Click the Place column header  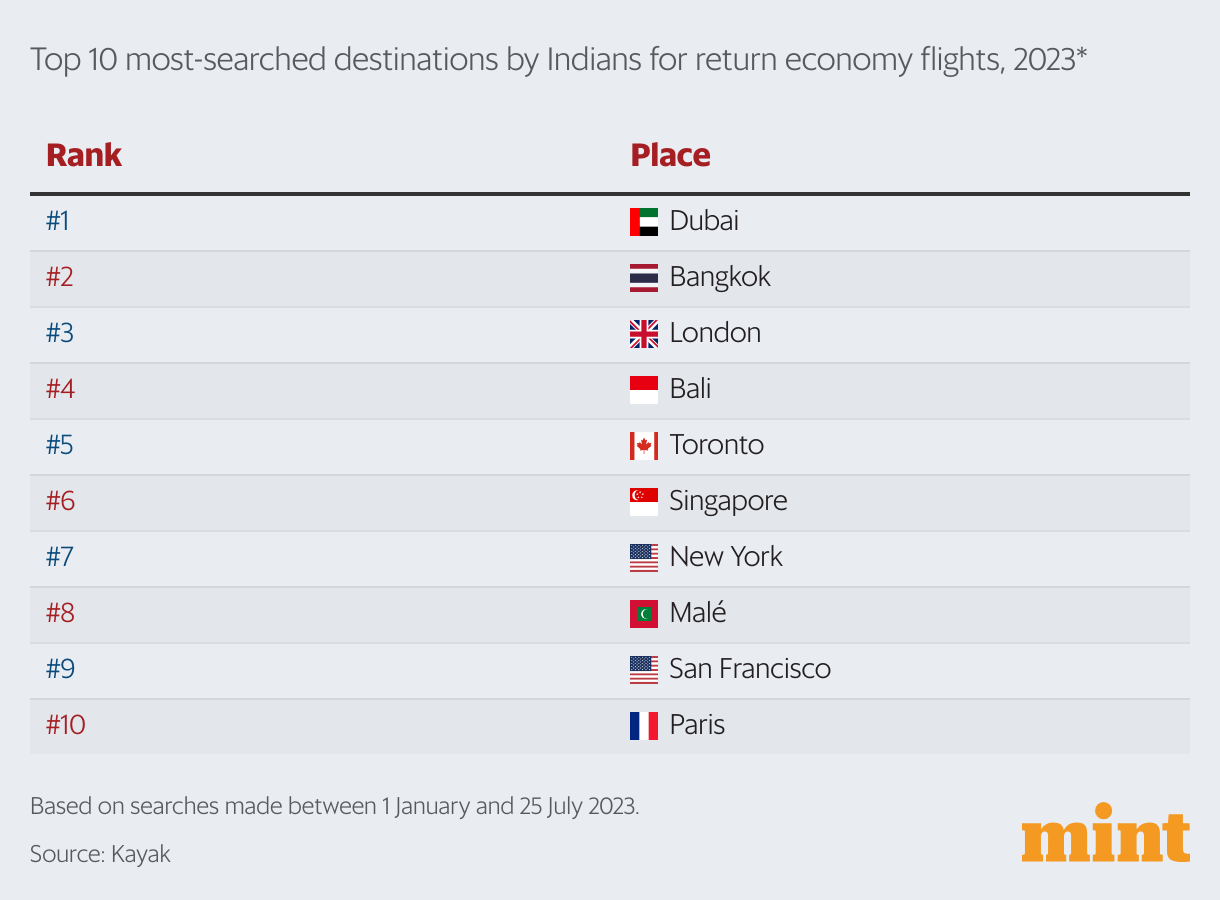tap(670, 155)
